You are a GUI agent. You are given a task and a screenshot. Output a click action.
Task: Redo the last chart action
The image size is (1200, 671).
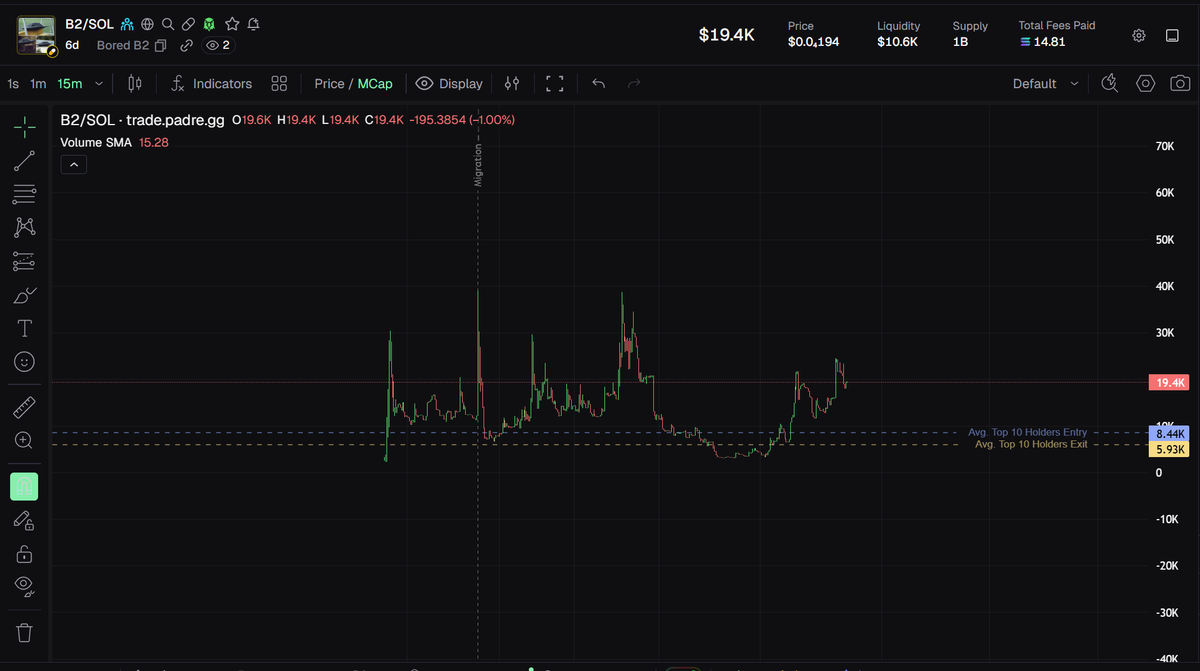(633, 84)
